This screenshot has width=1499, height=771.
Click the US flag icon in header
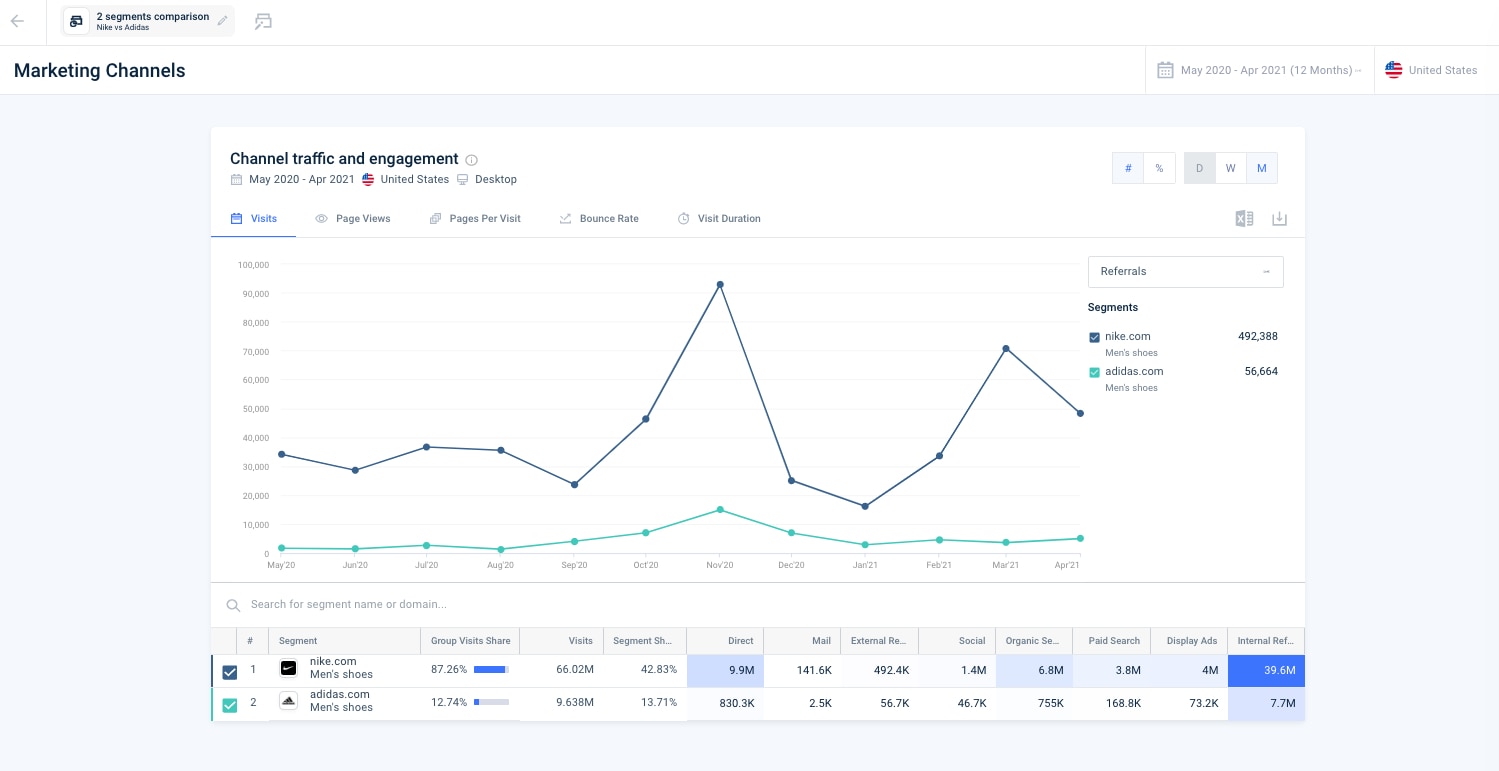click(x=1393, y=70)
